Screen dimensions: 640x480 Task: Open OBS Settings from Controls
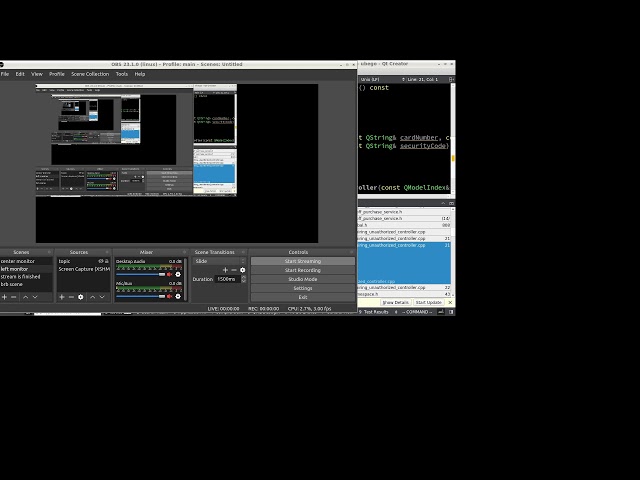(x=303, y=288)
